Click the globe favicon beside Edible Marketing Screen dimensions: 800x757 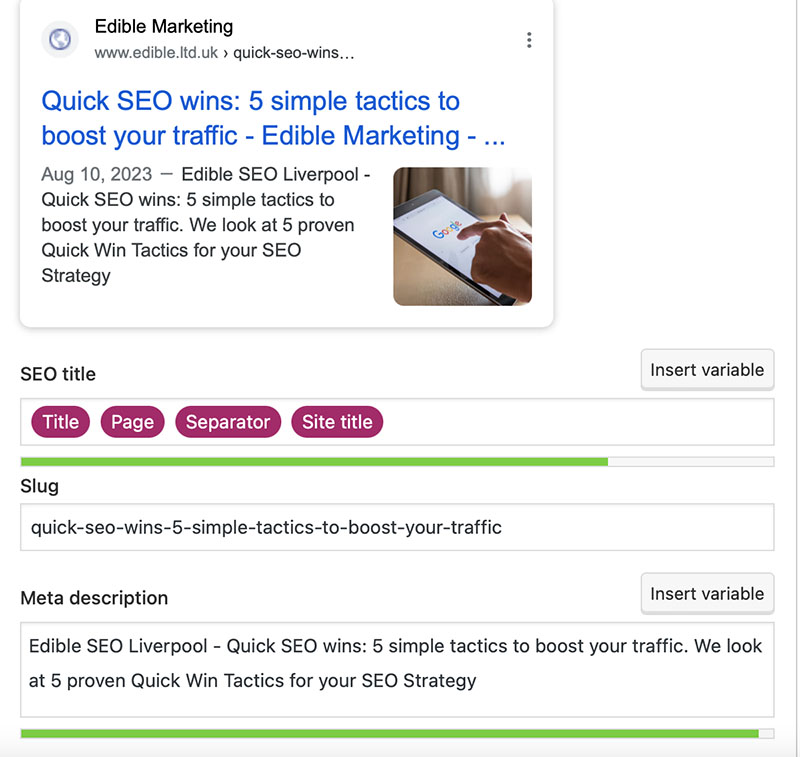pyautogui.click(x=60, y=39)
